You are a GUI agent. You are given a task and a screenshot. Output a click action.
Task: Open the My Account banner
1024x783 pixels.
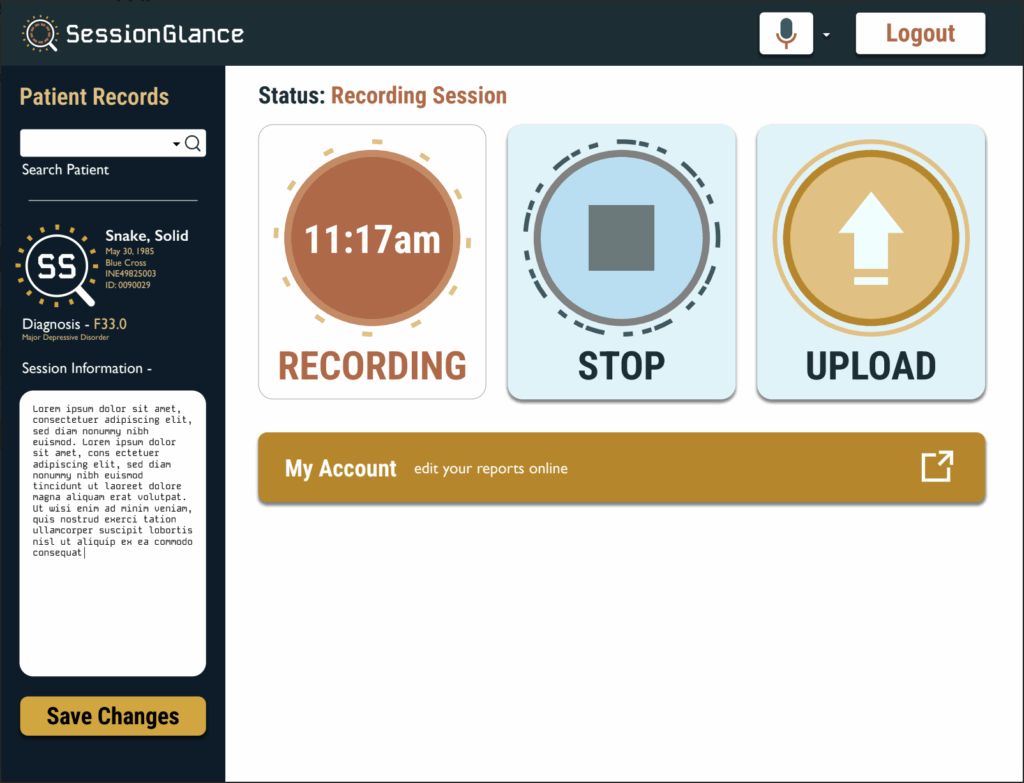pos(600,468)
